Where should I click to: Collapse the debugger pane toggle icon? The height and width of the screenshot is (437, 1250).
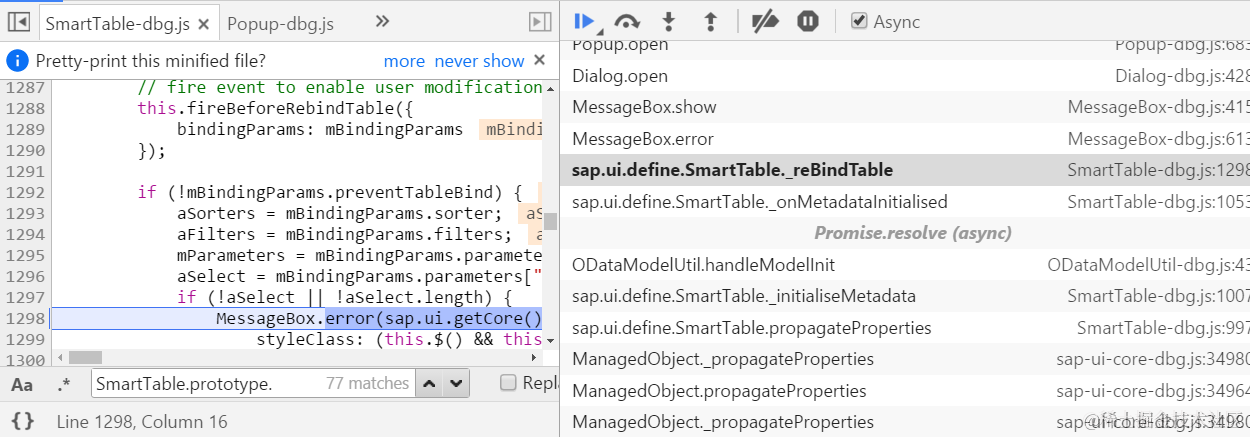coord(540,21)
